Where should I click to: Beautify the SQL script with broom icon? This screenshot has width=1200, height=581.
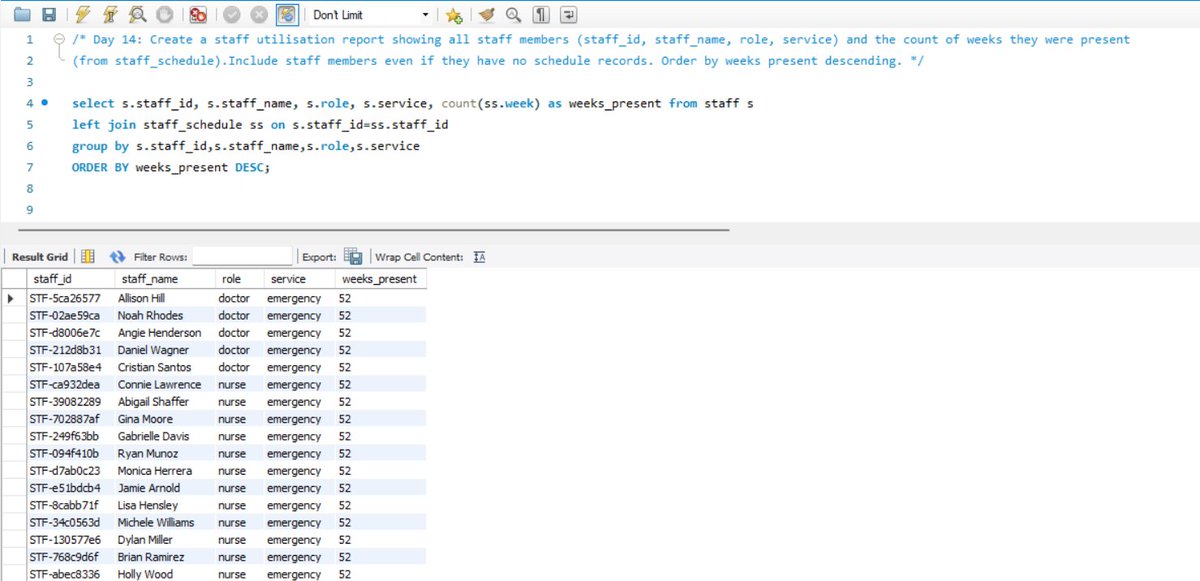tap(488, 14)
